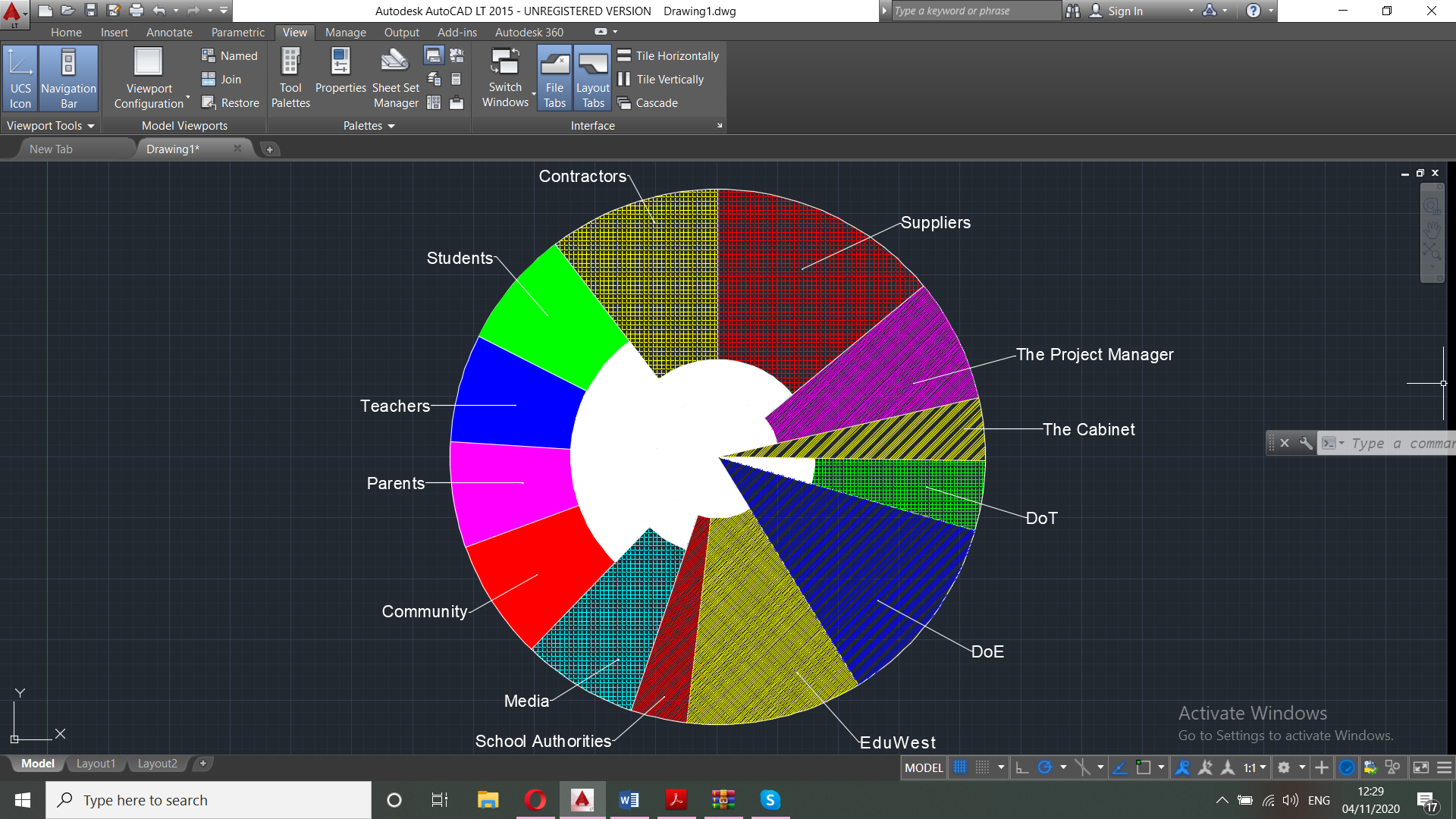Click the Clean Screen status bar icon
This screenshot has width=1456, height=819.
click(x=1421, y=767)
